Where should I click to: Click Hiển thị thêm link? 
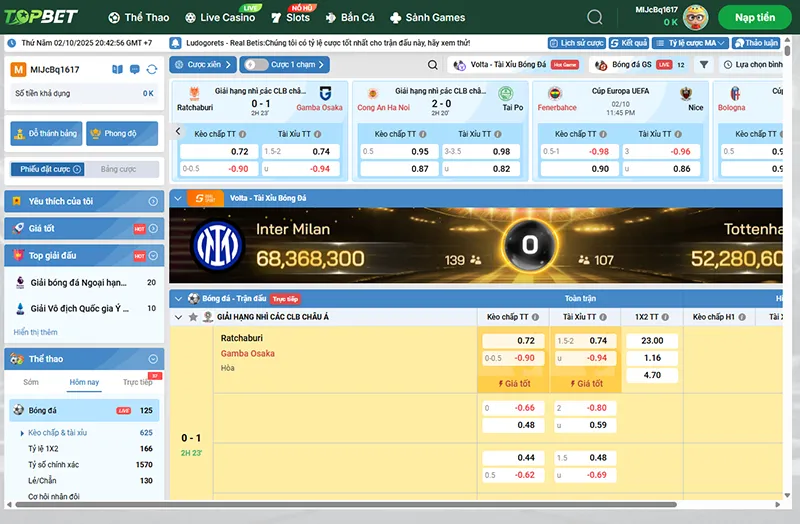pyautogui.click(x=35, y=332)
